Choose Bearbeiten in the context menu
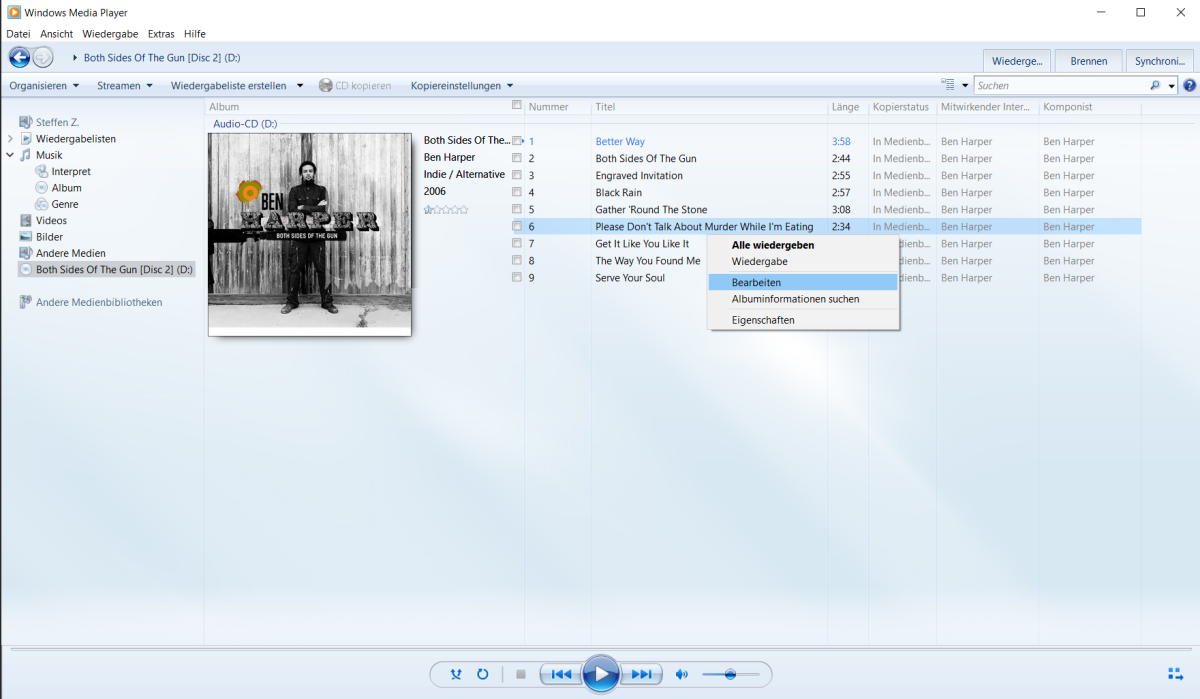Screen dimensions: 1200x699 802,283
